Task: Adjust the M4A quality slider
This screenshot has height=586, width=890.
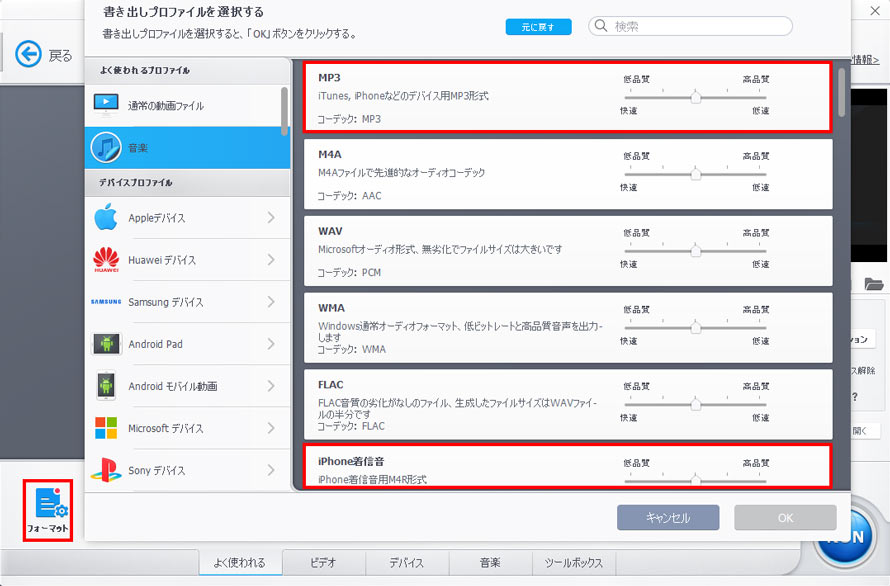Action: coord(695,174)
